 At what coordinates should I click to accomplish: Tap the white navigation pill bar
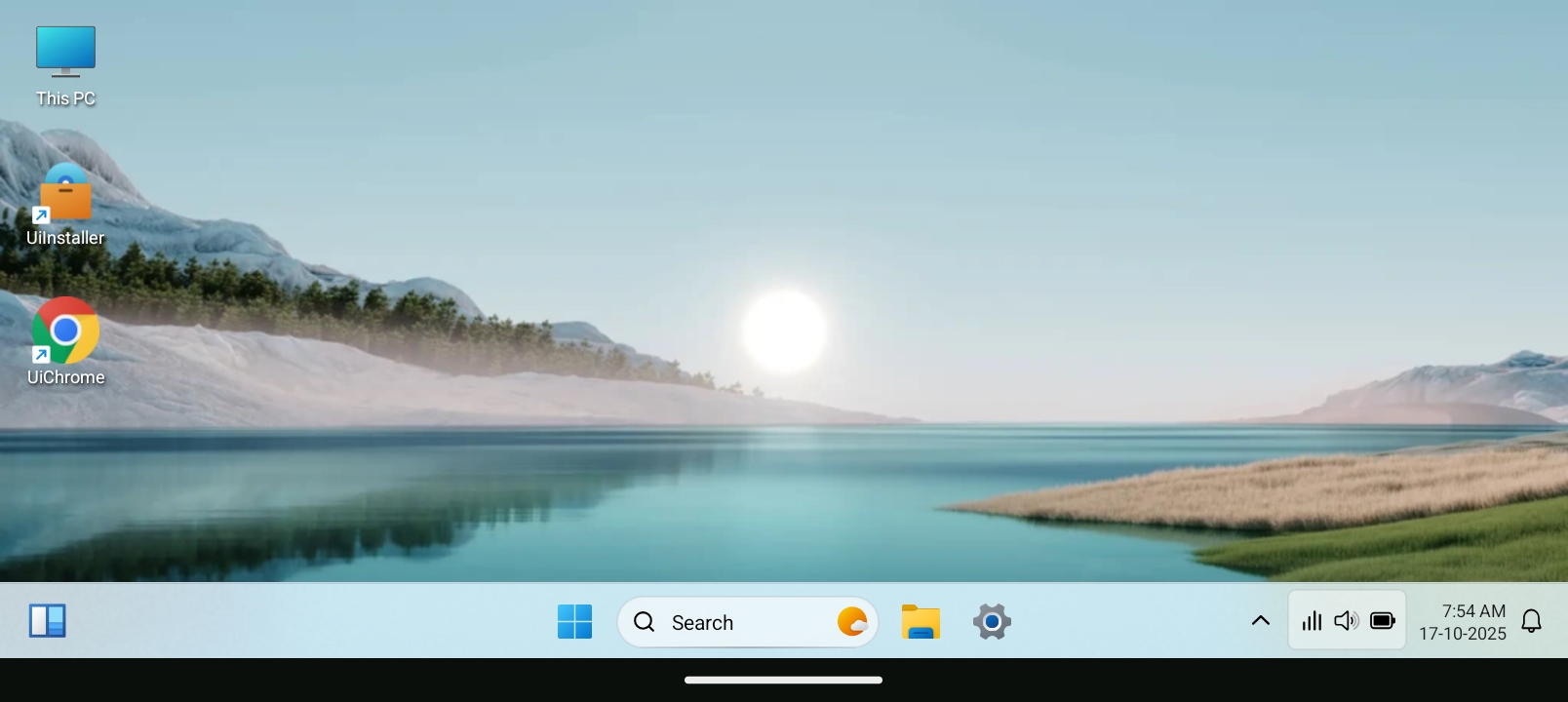783,681
